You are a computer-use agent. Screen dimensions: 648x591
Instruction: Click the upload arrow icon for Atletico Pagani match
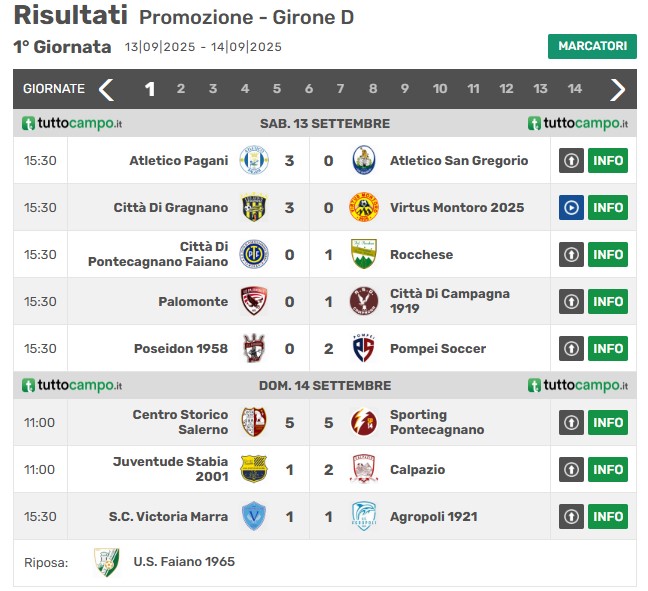click(571, 160)
